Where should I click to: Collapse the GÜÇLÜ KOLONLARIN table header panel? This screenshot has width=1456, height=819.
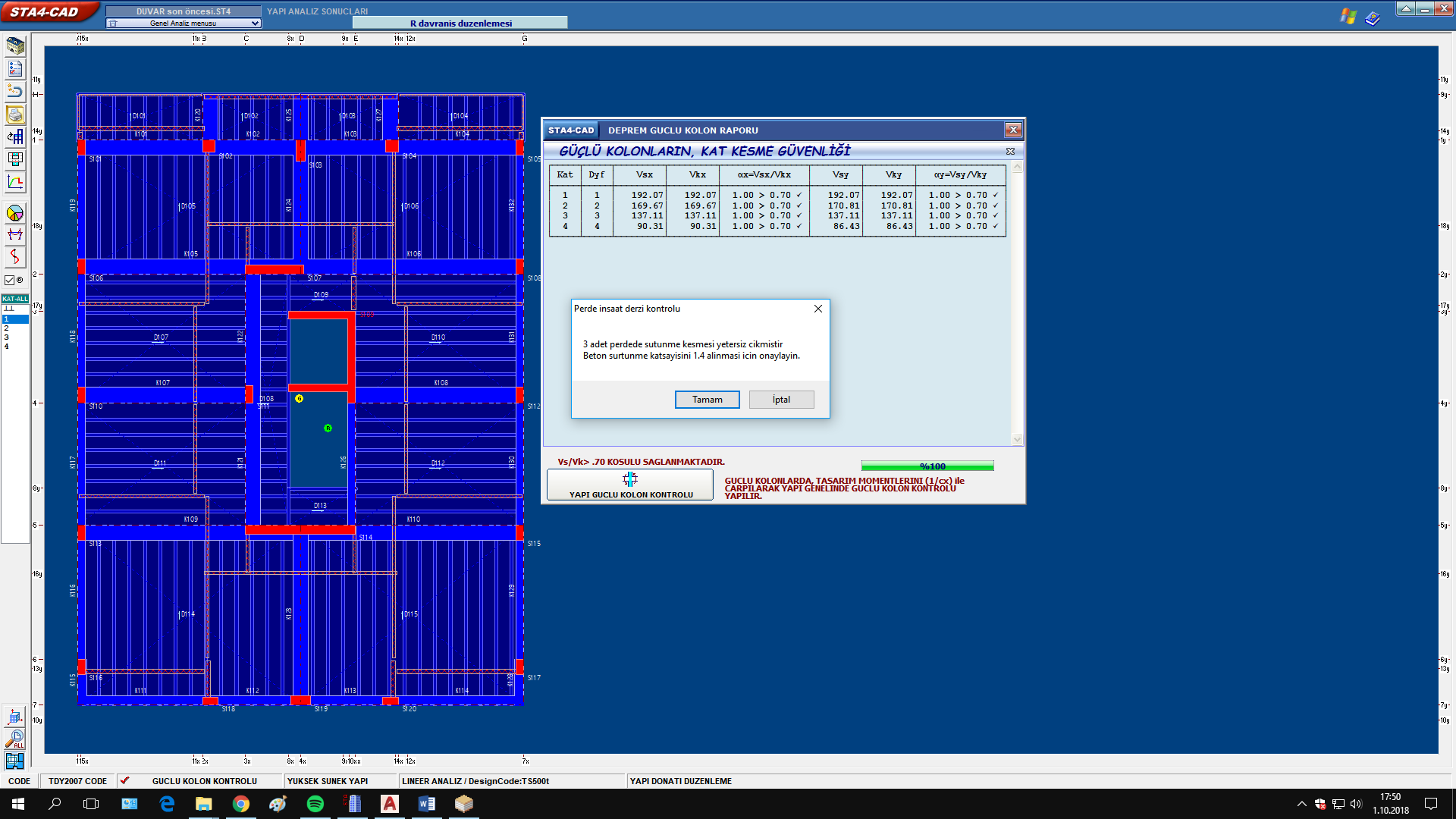pos(1010,152)
